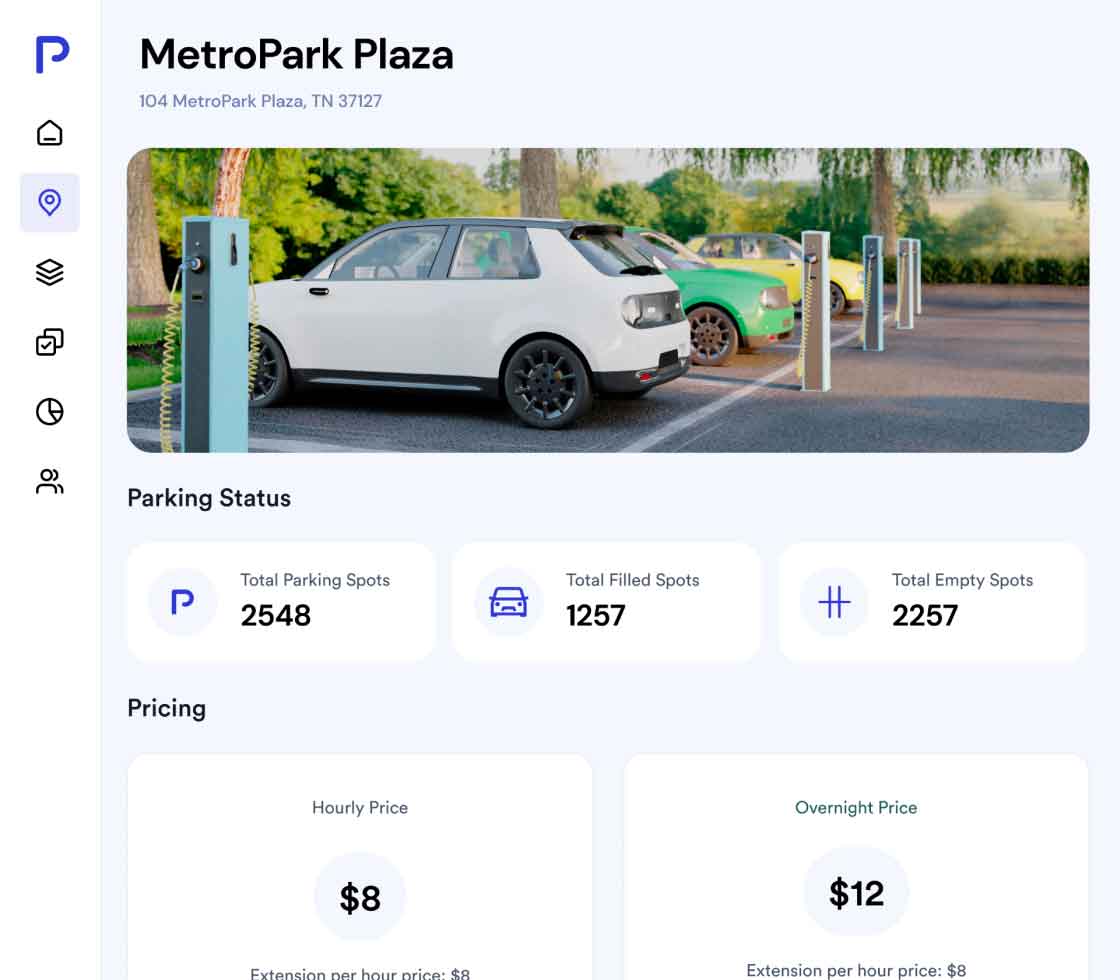Open the users sidebar icon

(49, 481)
